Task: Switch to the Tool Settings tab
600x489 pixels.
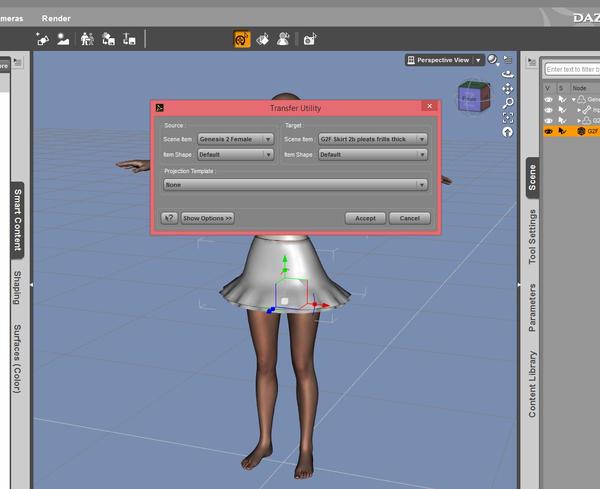Action: (532, 237)
